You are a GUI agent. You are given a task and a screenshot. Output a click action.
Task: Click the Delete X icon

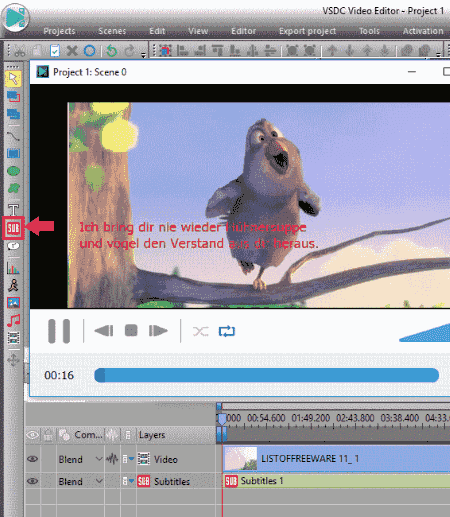pyautogui.click(x=72, y=51)
